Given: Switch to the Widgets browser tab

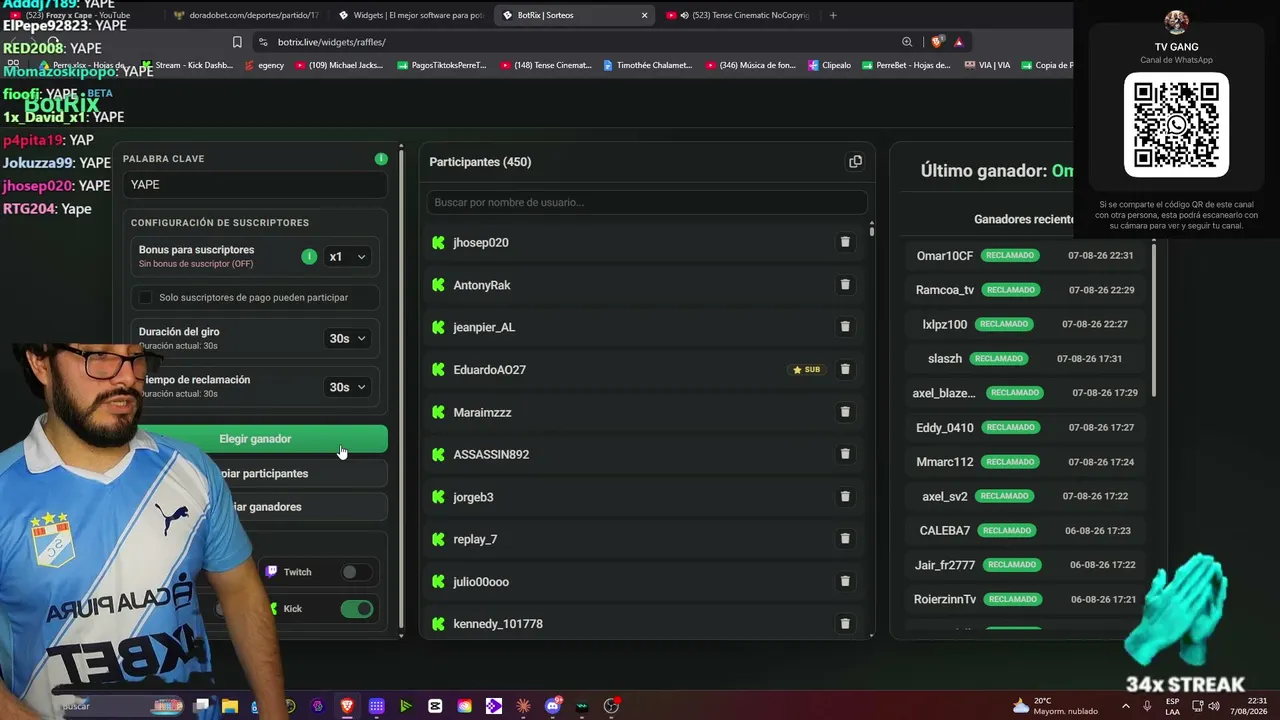Looking at the screenshot, I should [x=410, y=15].
